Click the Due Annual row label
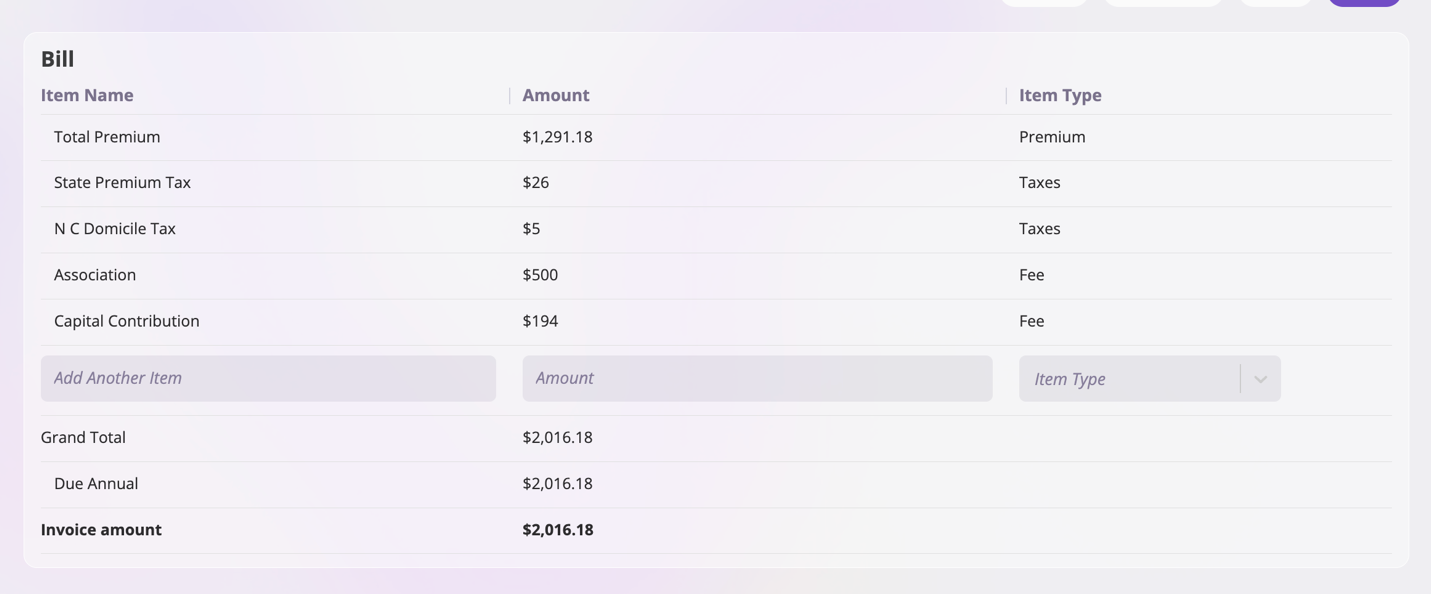This screenshot has height=594, width=1431. point(96,484)
